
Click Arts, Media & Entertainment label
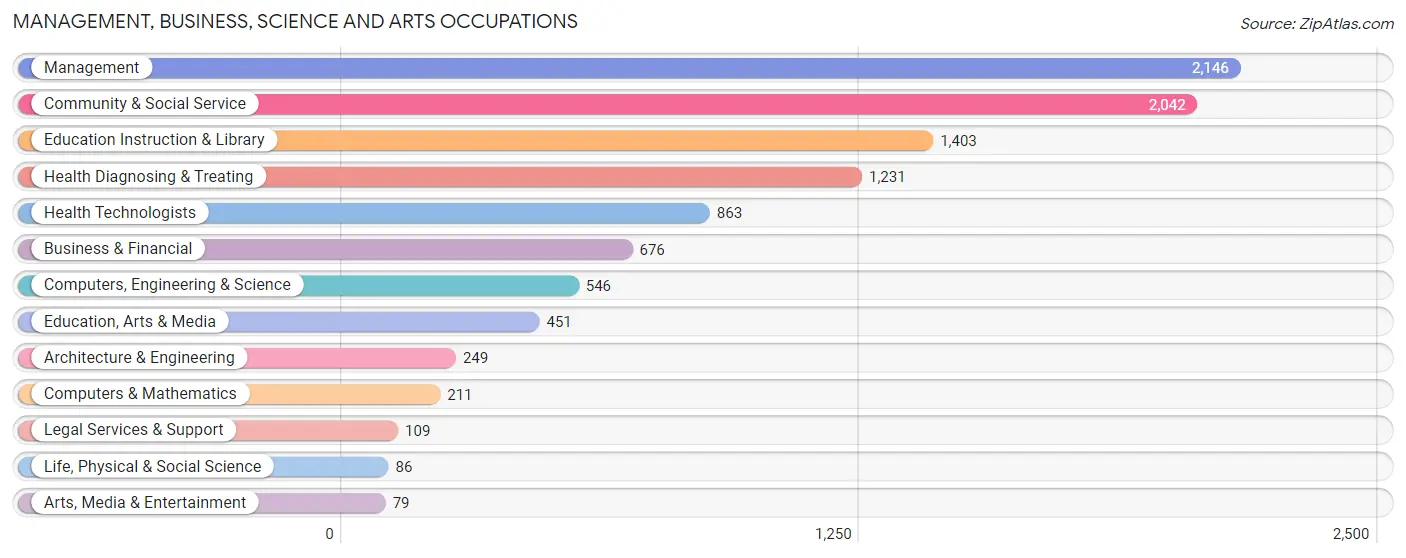(145, 502)
